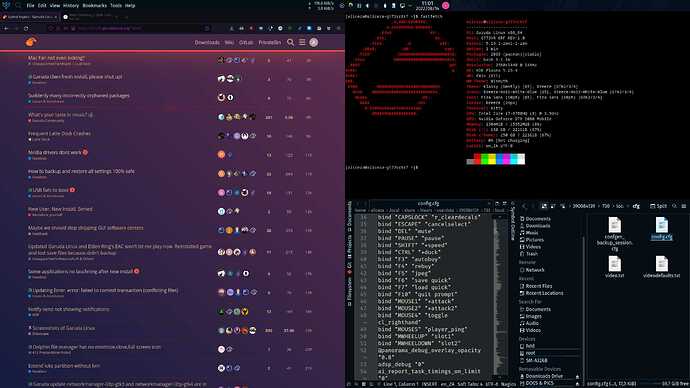Image resolution: width=690 pixels, height=388 pixels.
Task: Open the Bookmarks menu in browser
Action: click(95, 6)
